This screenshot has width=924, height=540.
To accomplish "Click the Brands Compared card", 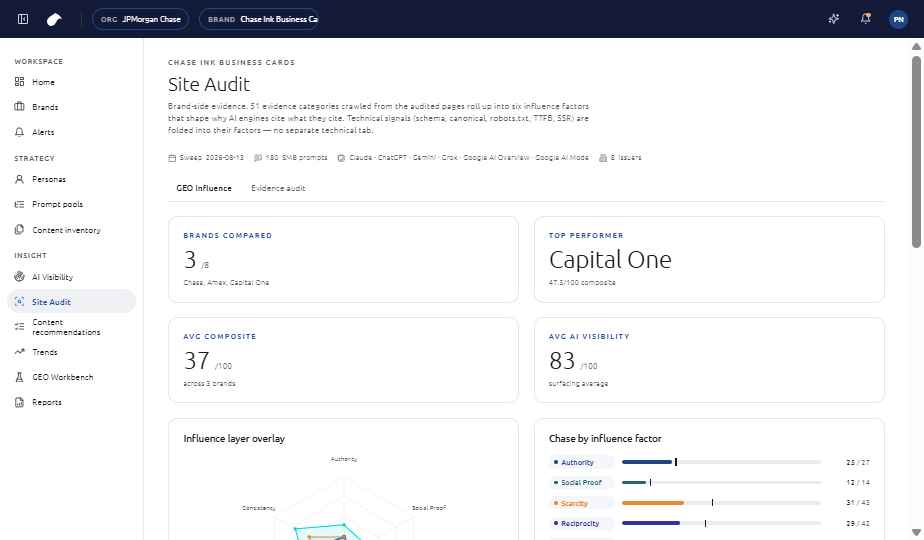I will (x=344, y=259).
